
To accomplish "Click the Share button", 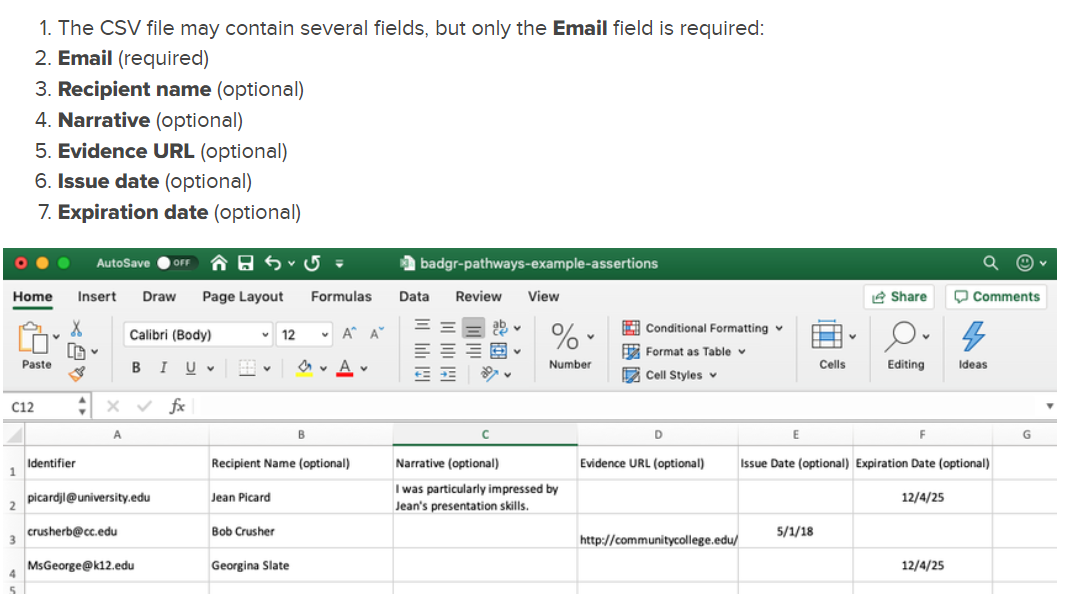I will pos(899,296).
